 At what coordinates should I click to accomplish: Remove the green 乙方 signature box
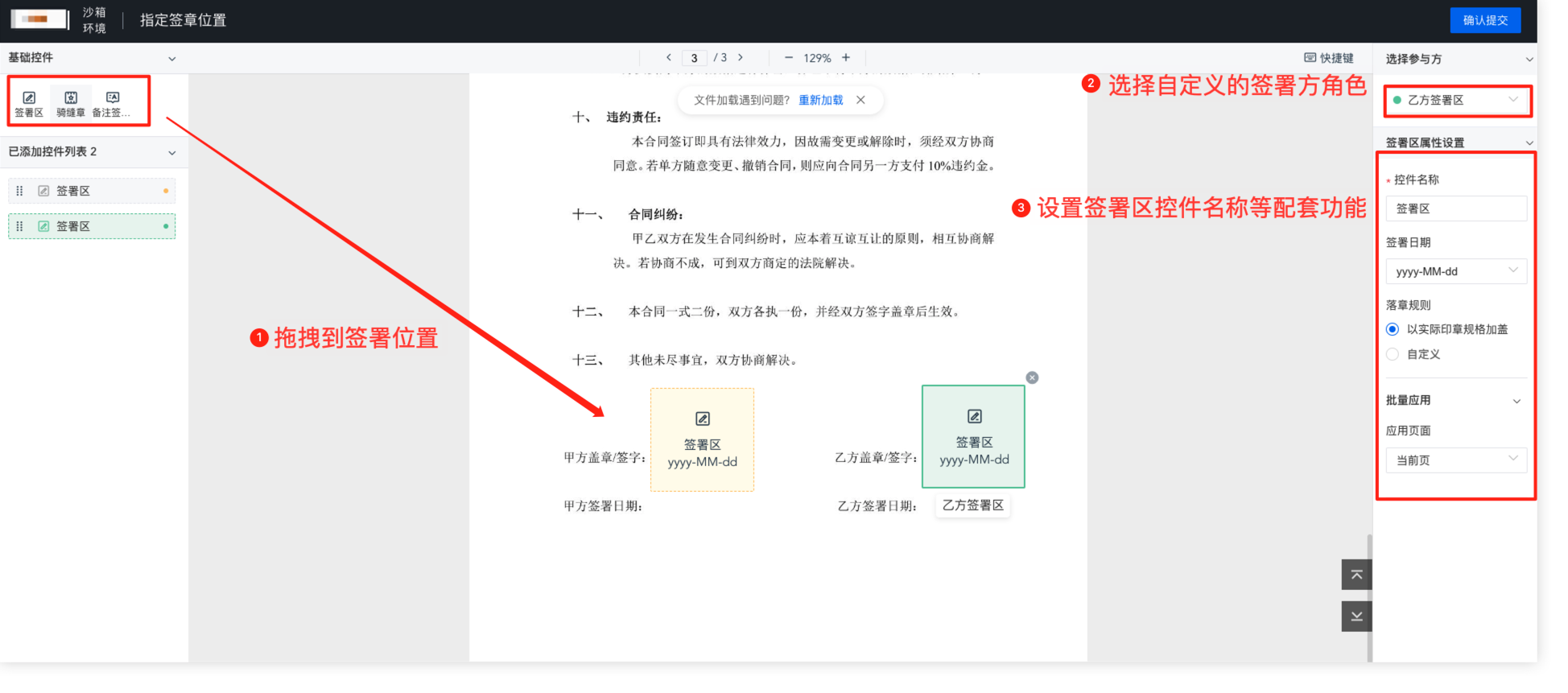[x=1032, y=377]
